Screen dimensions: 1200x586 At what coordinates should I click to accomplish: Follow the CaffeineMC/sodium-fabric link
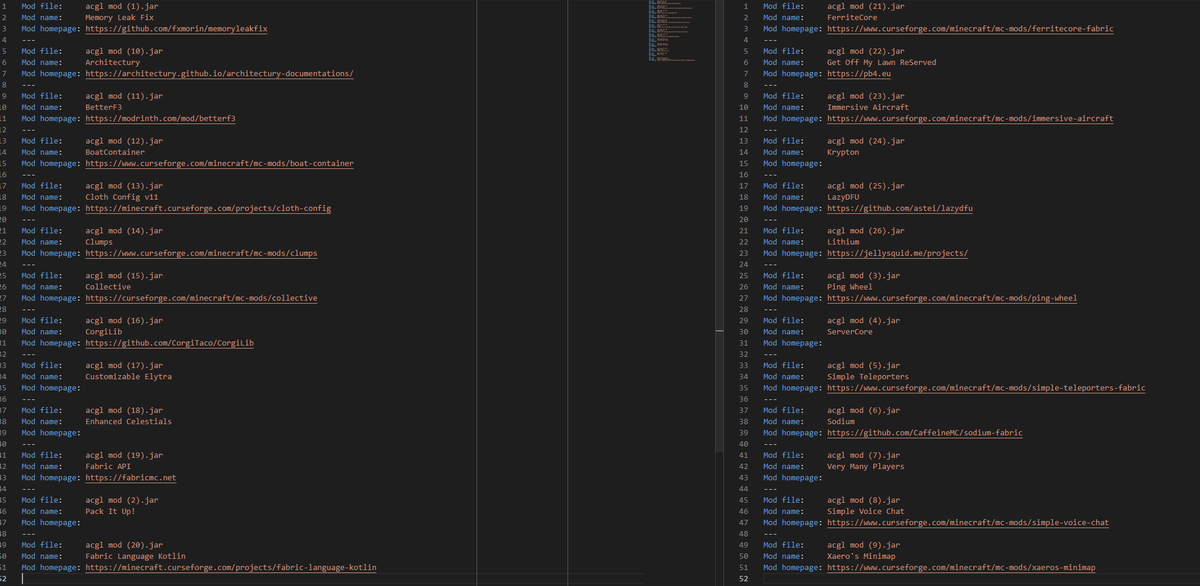(x=925, y=433)
